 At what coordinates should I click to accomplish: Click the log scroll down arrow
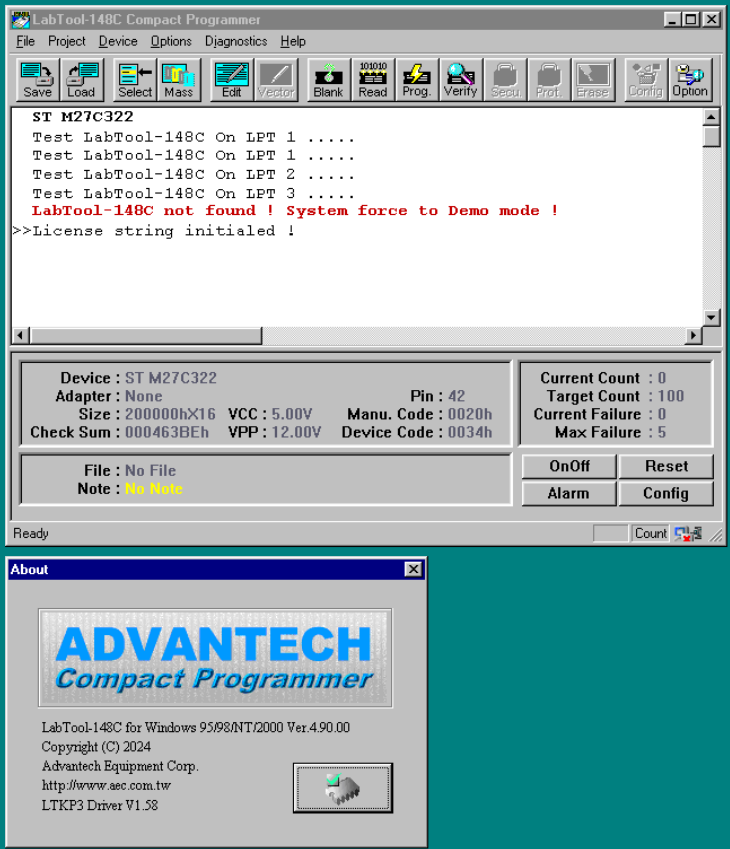point(712,317)
